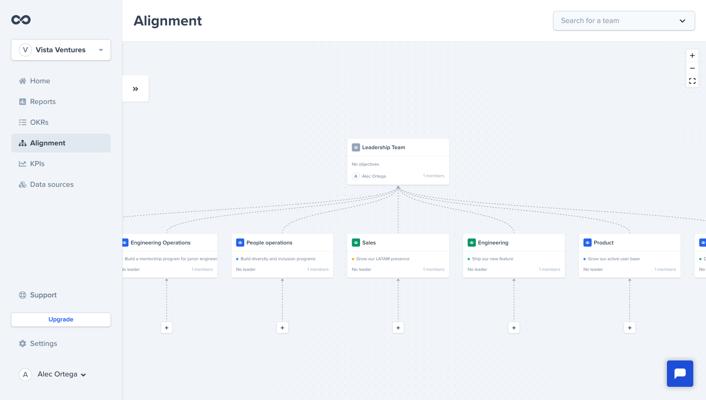
Task: Go to the OKRs page
Action: (x=39, y=122)
